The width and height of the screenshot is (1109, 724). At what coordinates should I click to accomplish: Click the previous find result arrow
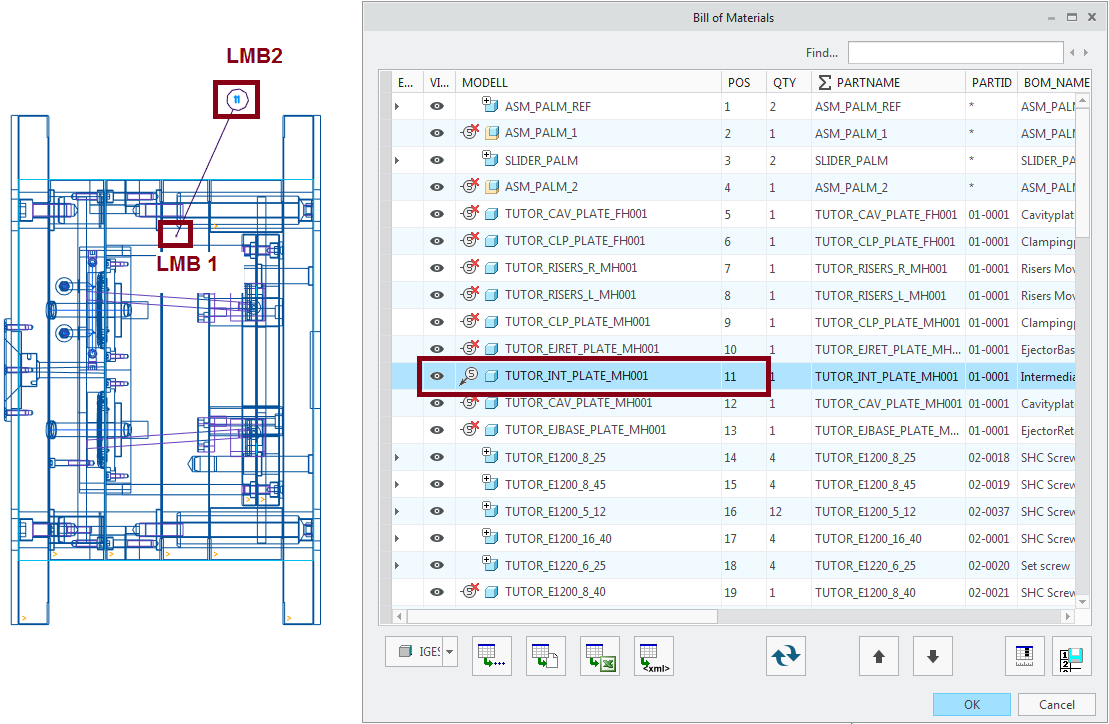(x=1073, y=52)
